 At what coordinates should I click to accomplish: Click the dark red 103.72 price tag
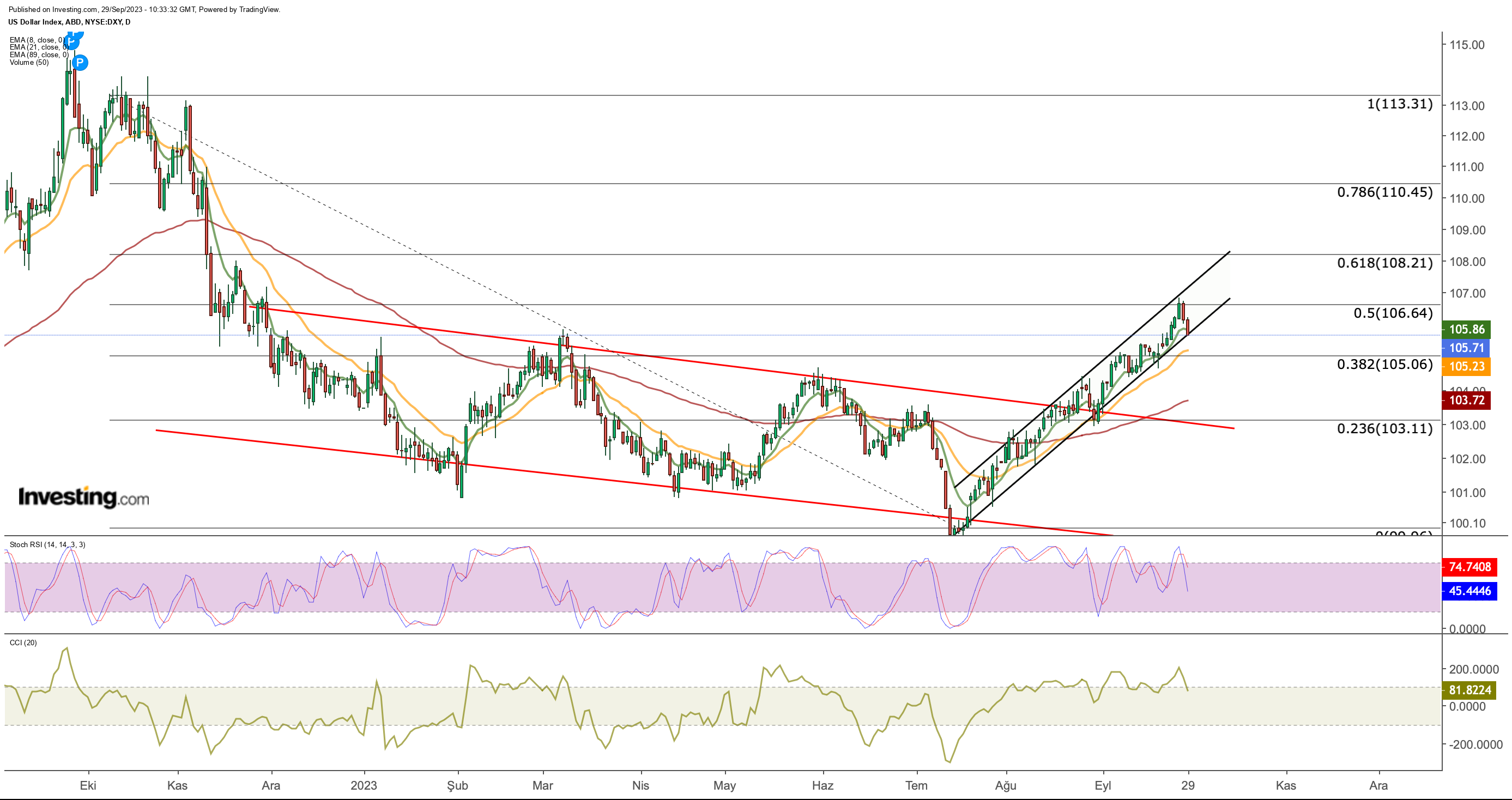click(x=1466, y=401)
